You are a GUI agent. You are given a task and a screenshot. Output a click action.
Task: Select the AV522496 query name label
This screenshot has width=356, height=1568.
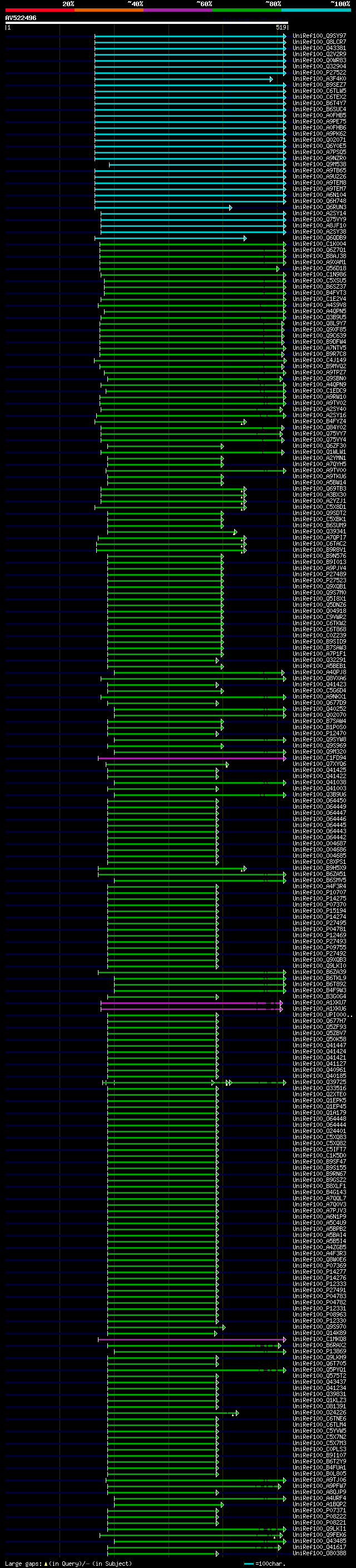point(21,18)
